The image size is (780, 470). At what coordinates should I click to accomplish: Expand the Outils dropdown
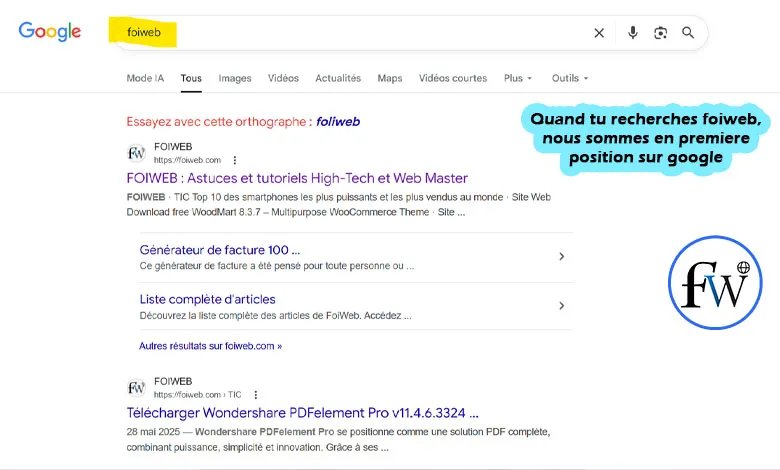coord(570,78)
